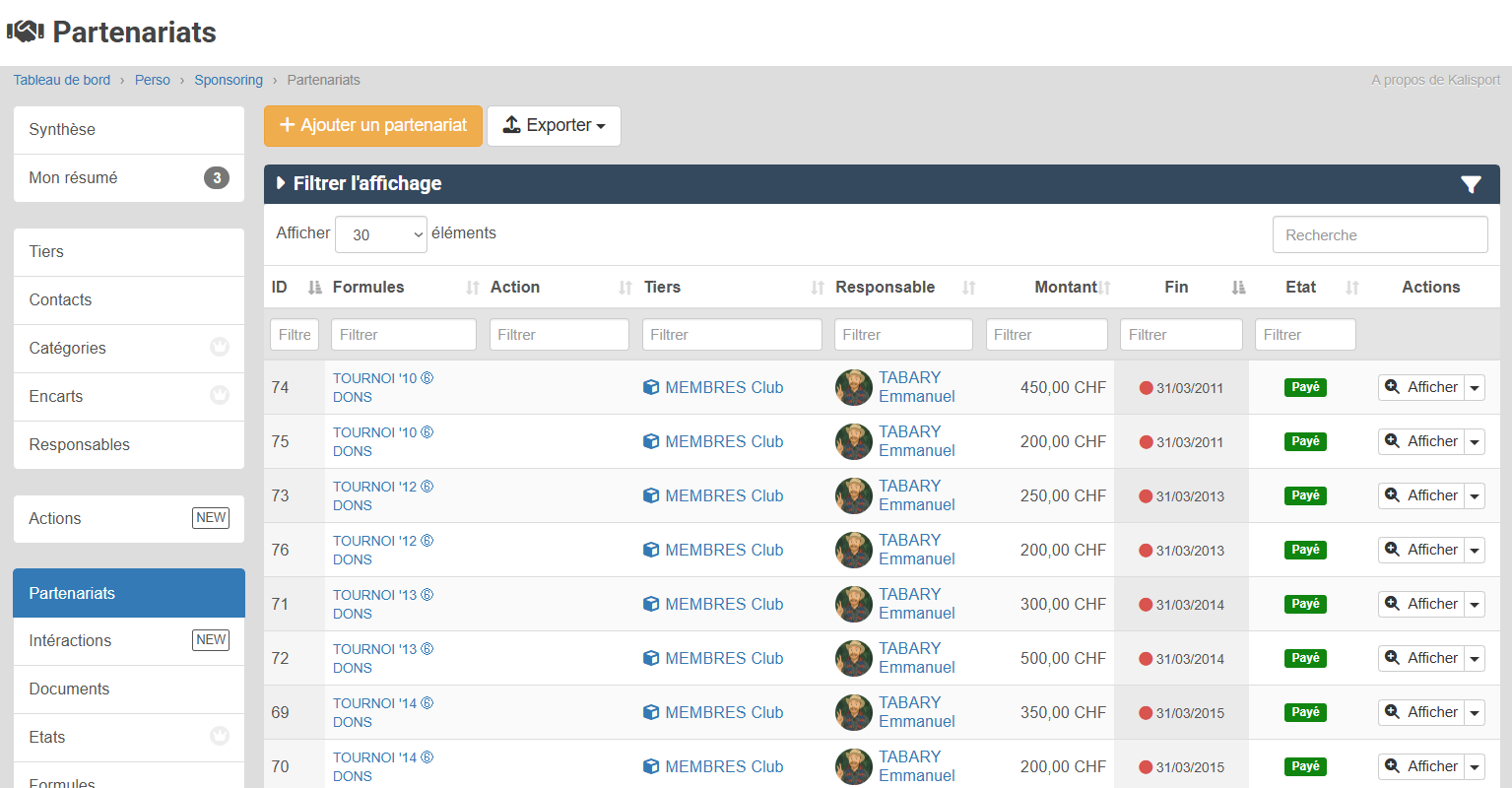This screenshot has height=788, width=1512.
Task: Open Intéractions in the sidebar
Action: click(x=128, y=641)
